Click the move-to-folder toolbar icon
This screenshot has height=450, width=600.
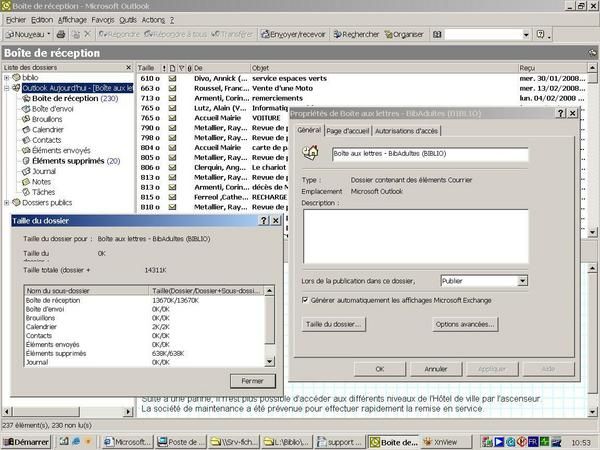click(x=76, y=34)
